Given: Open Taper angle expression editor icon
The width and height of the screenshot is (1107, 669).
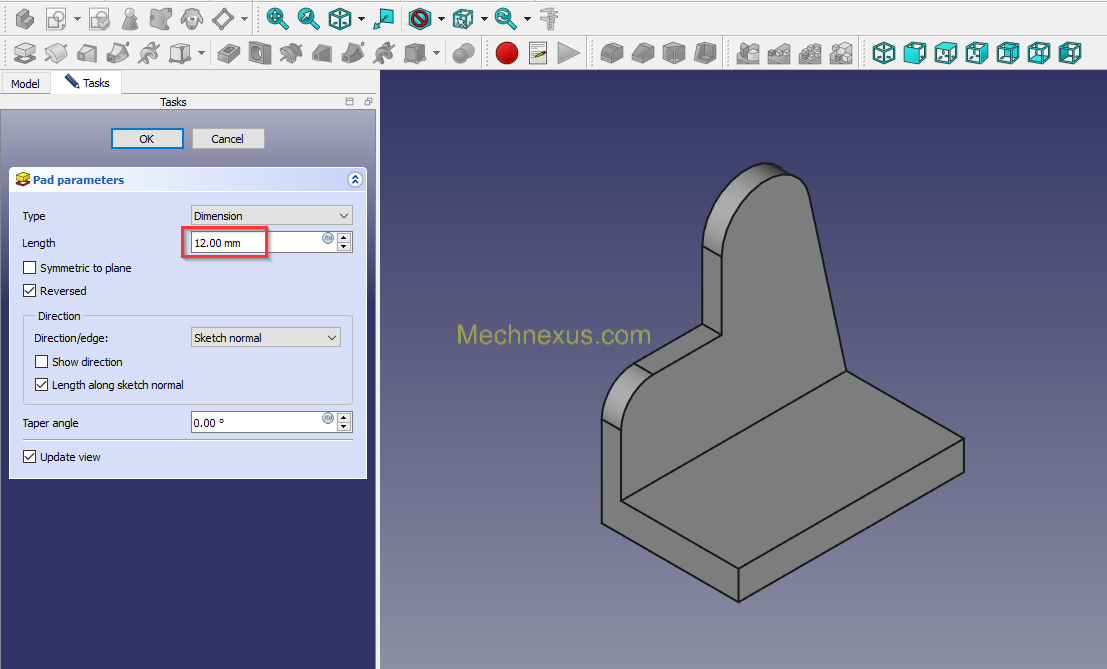Looking at the screenshot, I should 328,418.
